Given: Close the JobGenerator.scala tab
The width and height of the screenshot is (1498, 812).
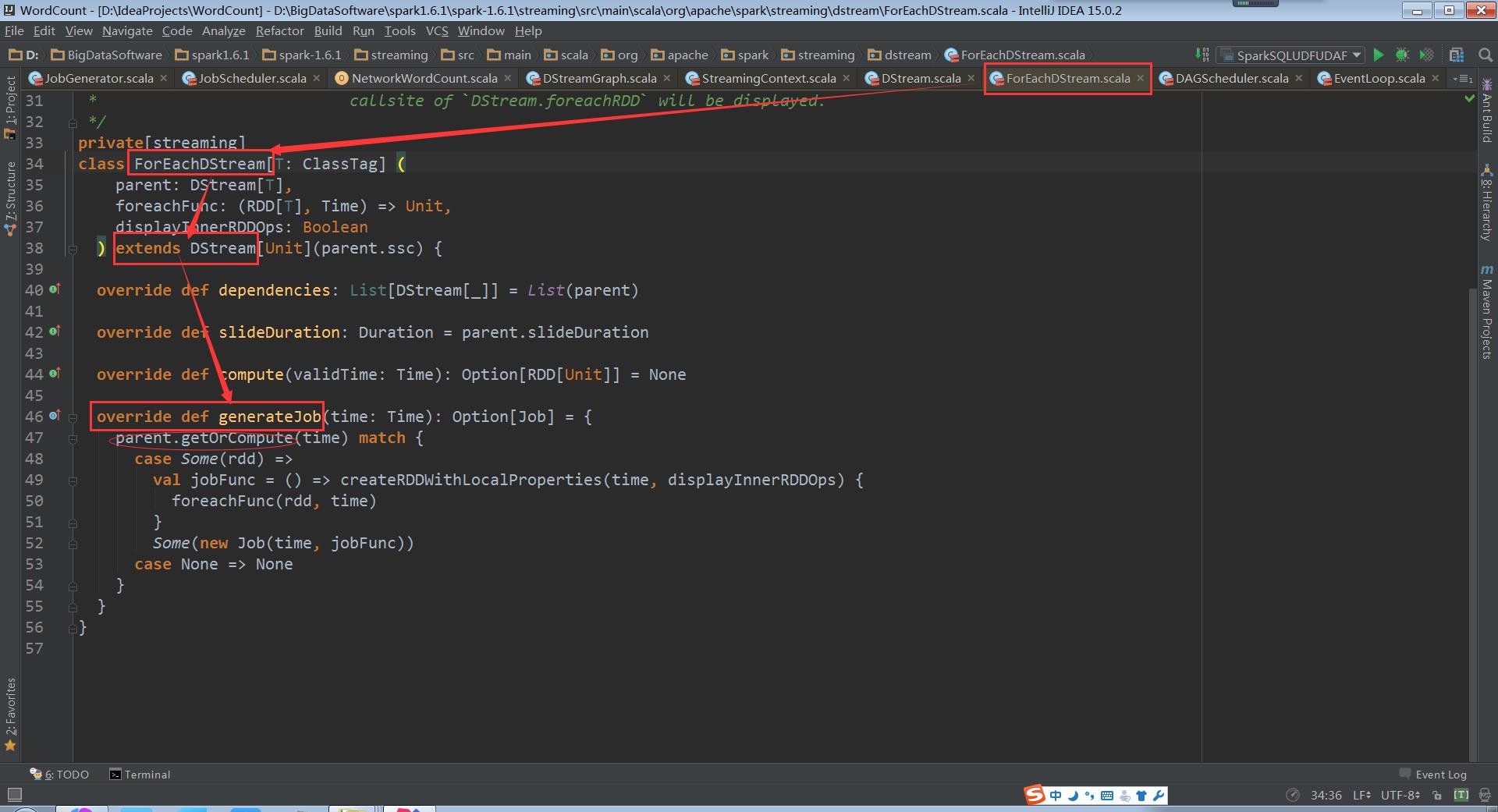Looking at the screenshot, I should click(163, 78).
